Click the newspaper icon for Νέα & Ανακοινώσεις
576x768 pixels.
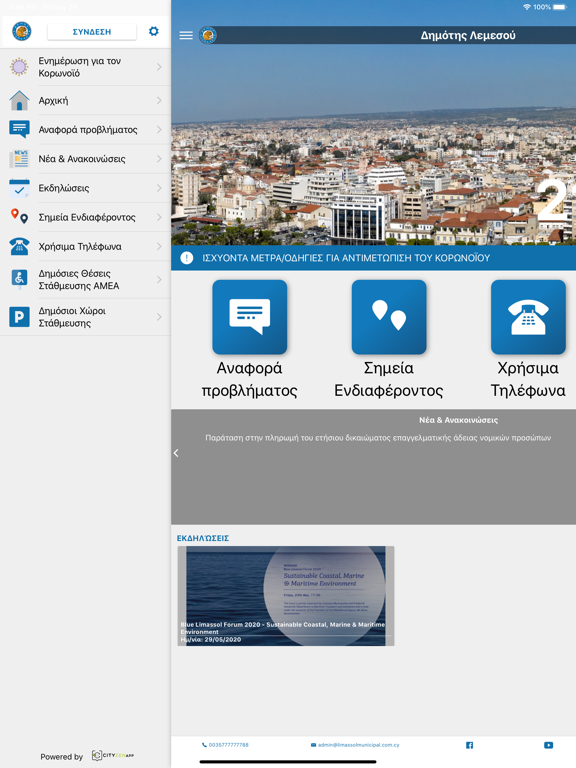pos(19,159)
